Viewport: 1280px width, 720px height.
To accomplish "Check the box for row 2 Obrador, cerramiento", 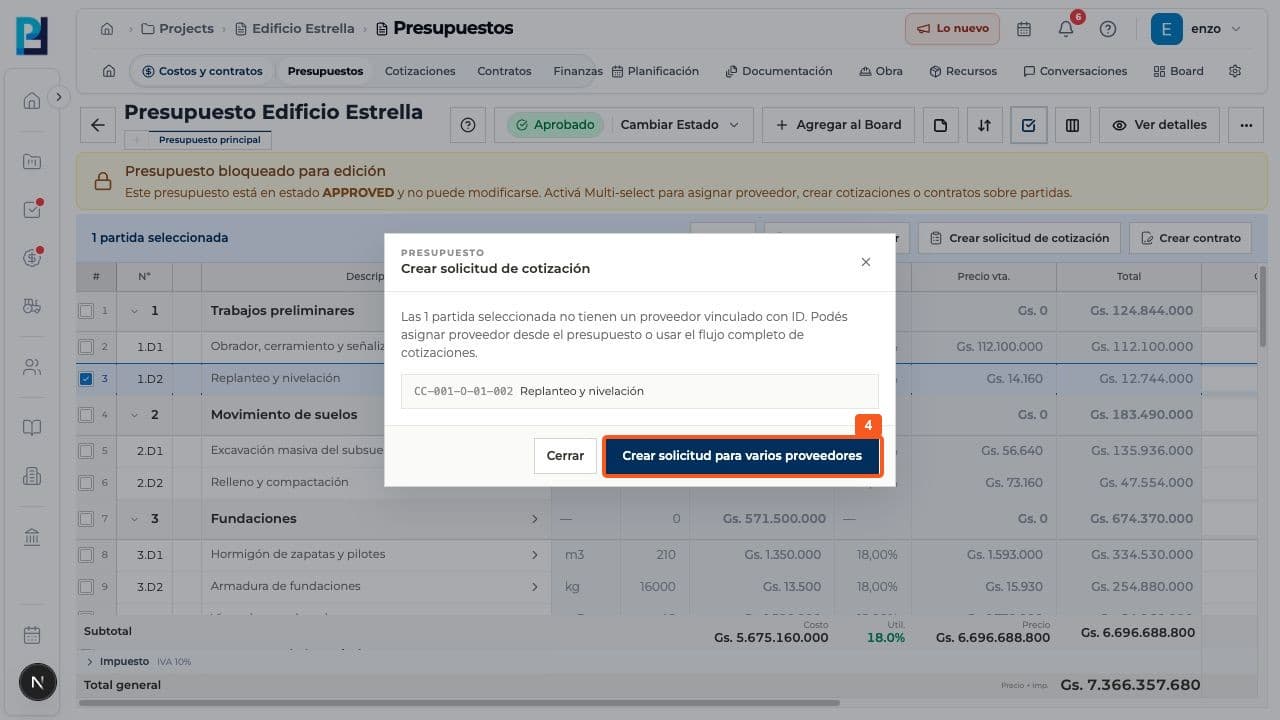I will [x=86, y=347].
